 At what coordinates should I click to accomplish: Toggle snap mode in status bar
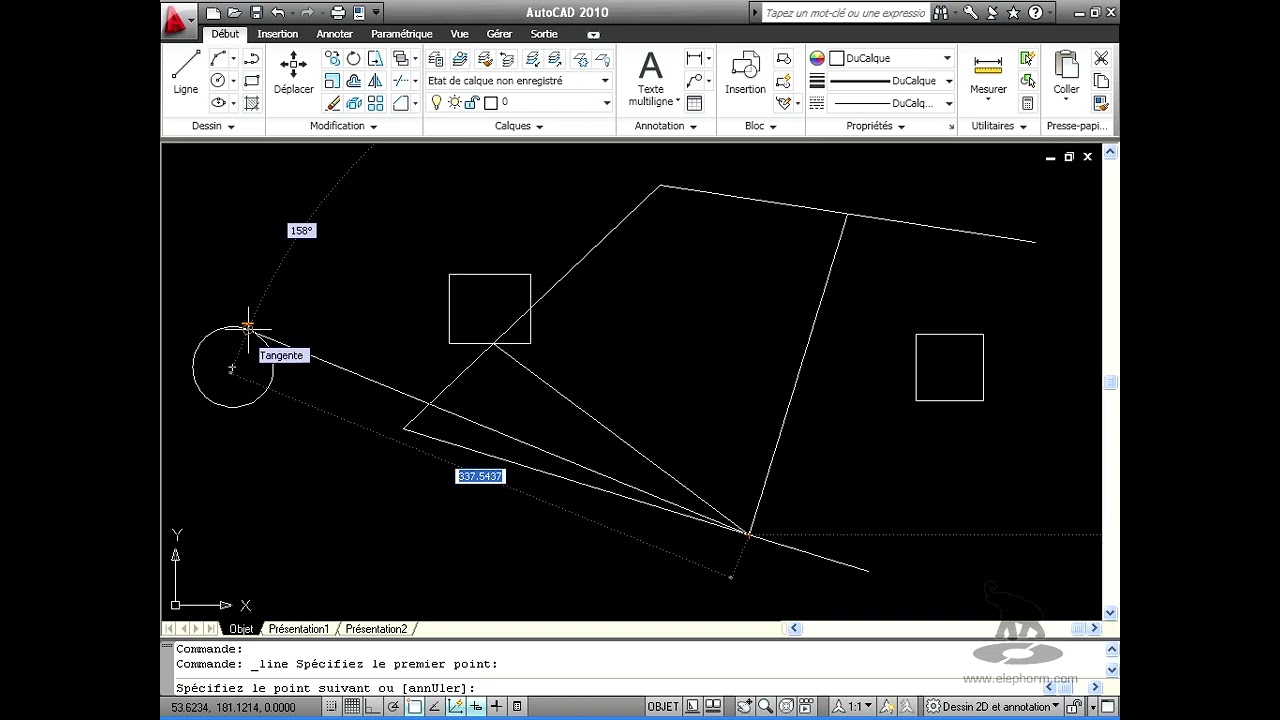(331, 706)
